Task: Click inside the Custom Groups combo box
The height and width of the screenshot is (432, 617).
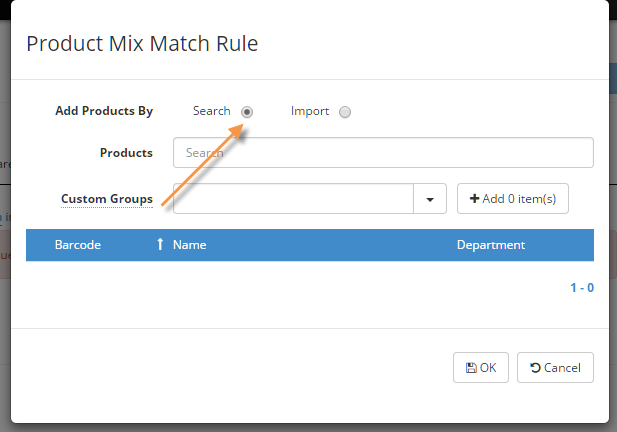Action: click(x=294, y=199)
